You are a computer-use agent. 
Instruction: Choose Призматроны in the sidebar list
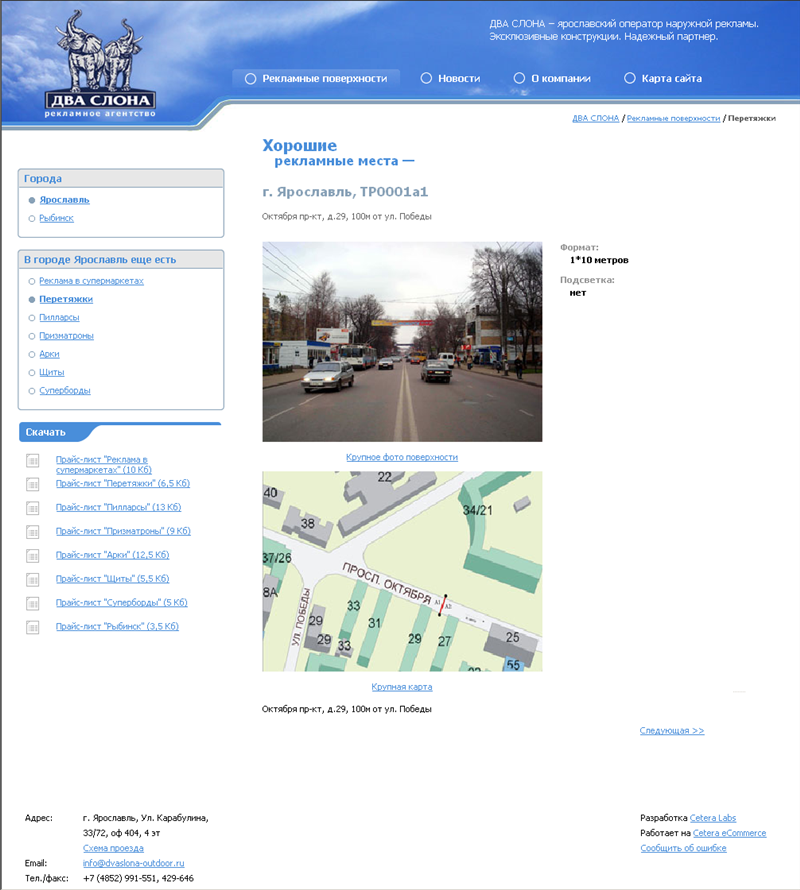pyautogui.click(x=66, y=336)
